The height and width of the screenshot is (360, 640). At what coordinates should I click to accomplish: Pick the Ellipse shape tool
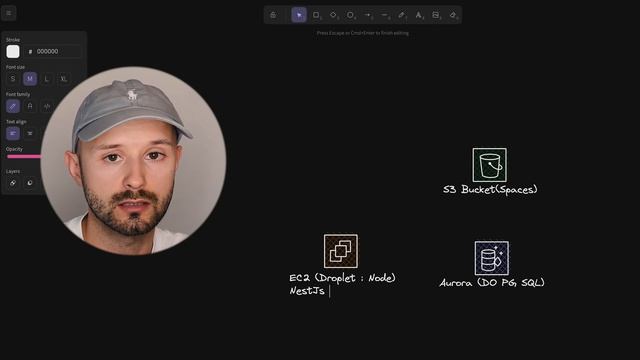(x=350, y=15)
